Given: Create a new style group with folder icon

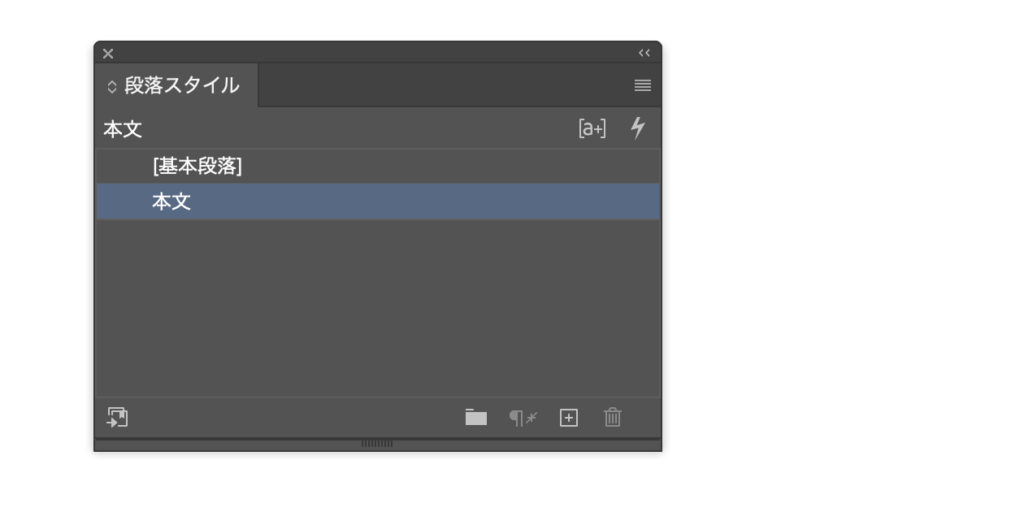Looking at the screenshot, I should click(x=476, y=417).
